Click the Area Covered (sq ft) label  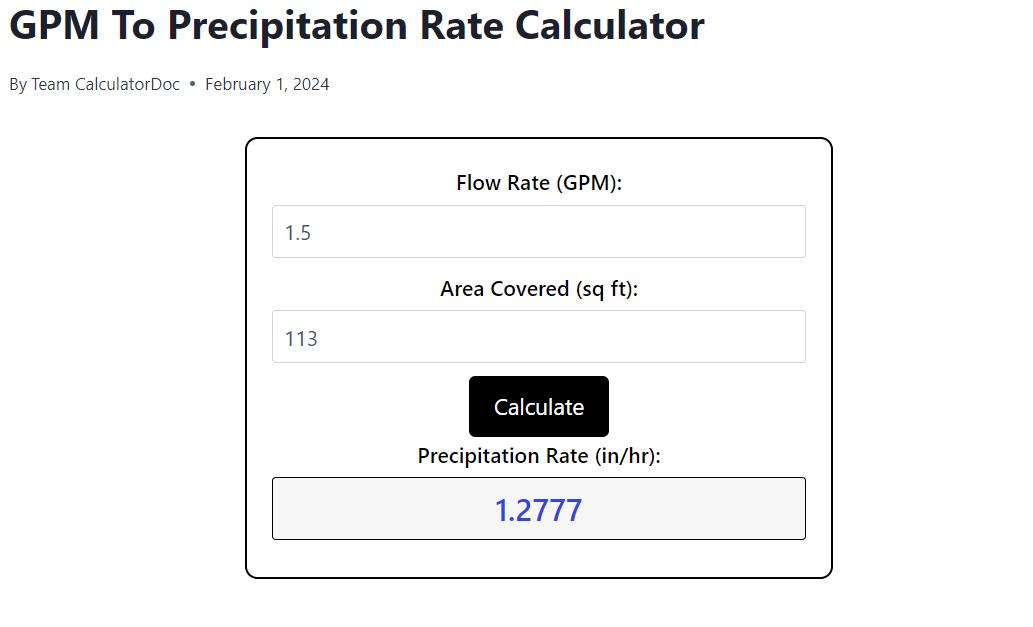coord(538,288)
